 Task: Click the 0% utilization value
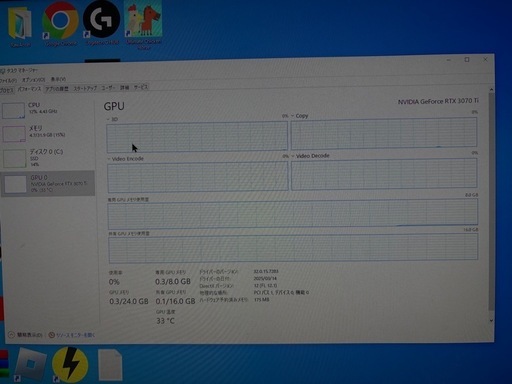[114, 282]
